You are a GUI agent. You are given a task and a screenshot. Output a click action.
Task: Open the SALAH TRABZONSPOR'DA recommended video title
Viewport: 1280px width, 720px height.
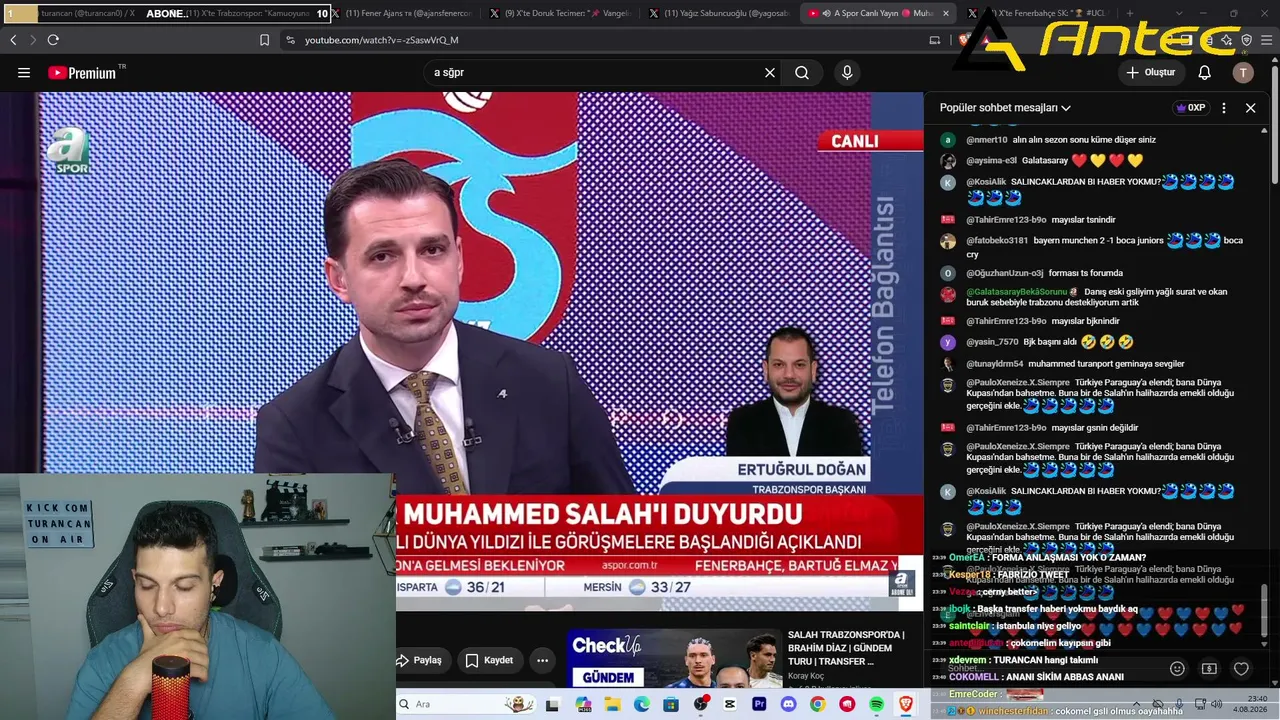coord(846,648)
